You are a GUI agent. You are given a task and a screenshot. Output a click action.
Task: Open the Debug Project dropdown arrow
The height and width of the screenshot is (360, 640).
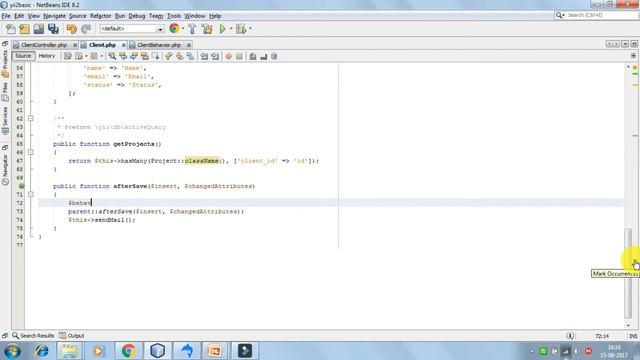[250, 29]
